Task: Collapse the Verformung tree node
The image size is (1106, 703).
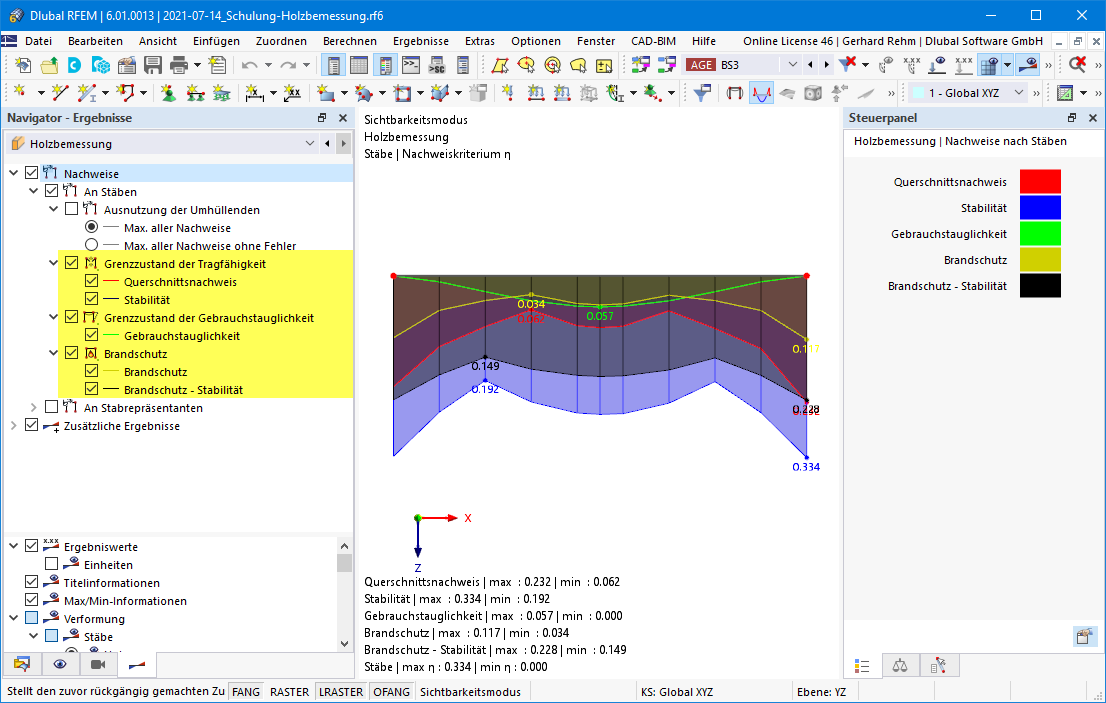Action: [x=13, y=618]
